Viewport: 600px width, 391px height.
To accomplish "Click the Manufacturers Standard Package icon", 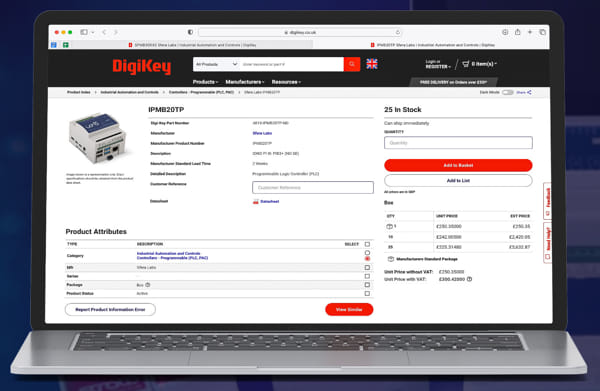I will click(391, 259).
